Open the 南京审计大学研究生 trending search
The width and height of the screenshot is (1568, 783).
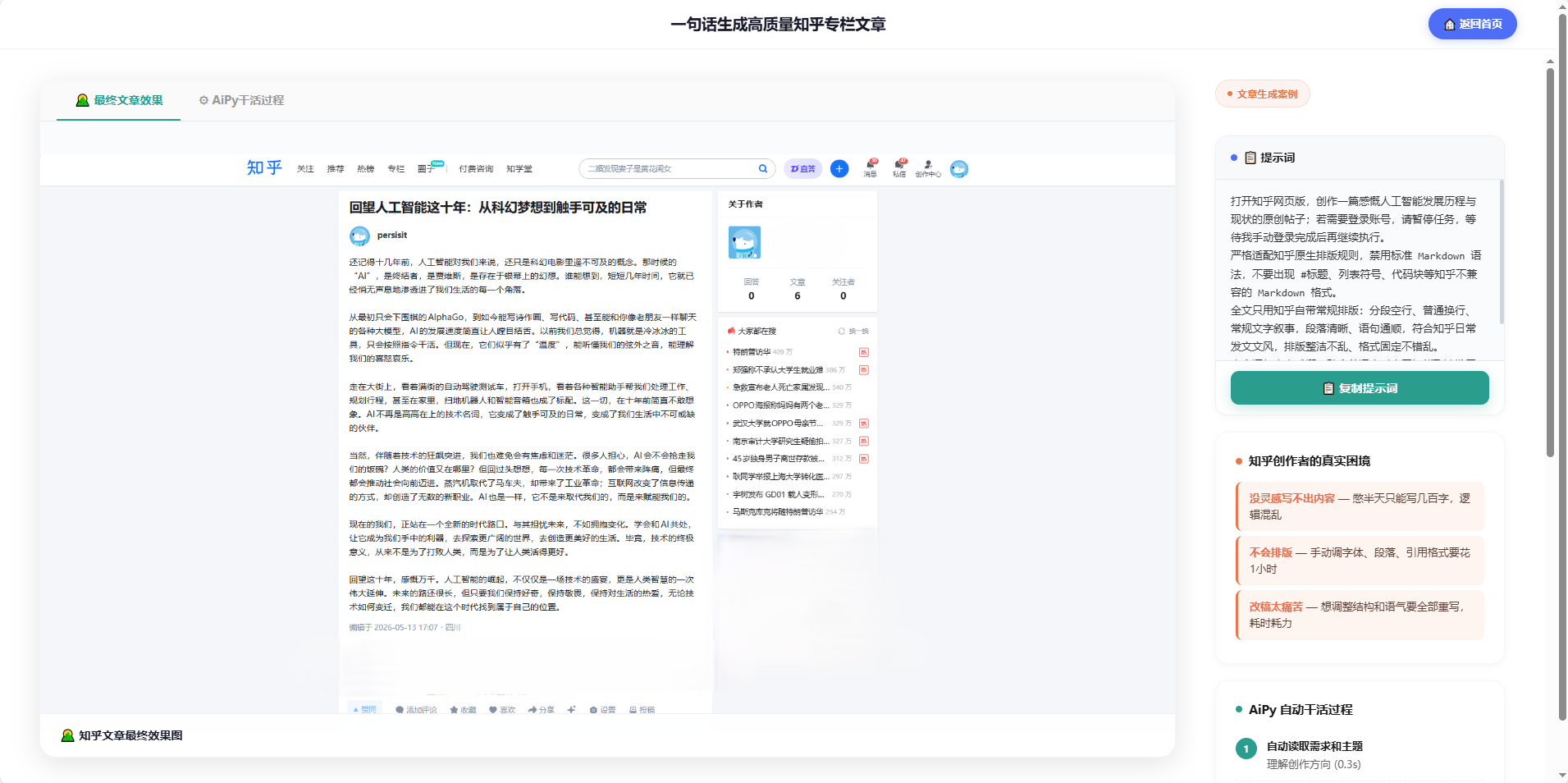pyautogui.click(x=780, y=442)
